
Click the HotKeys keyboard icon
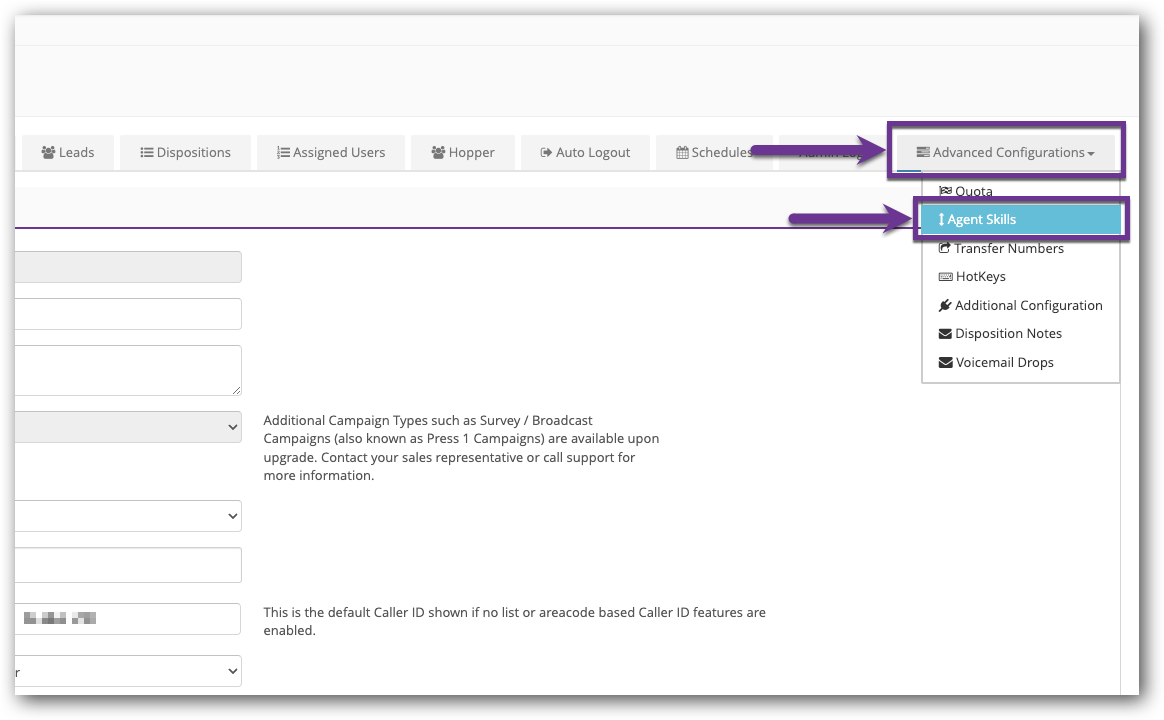click(x=946, y=277)
